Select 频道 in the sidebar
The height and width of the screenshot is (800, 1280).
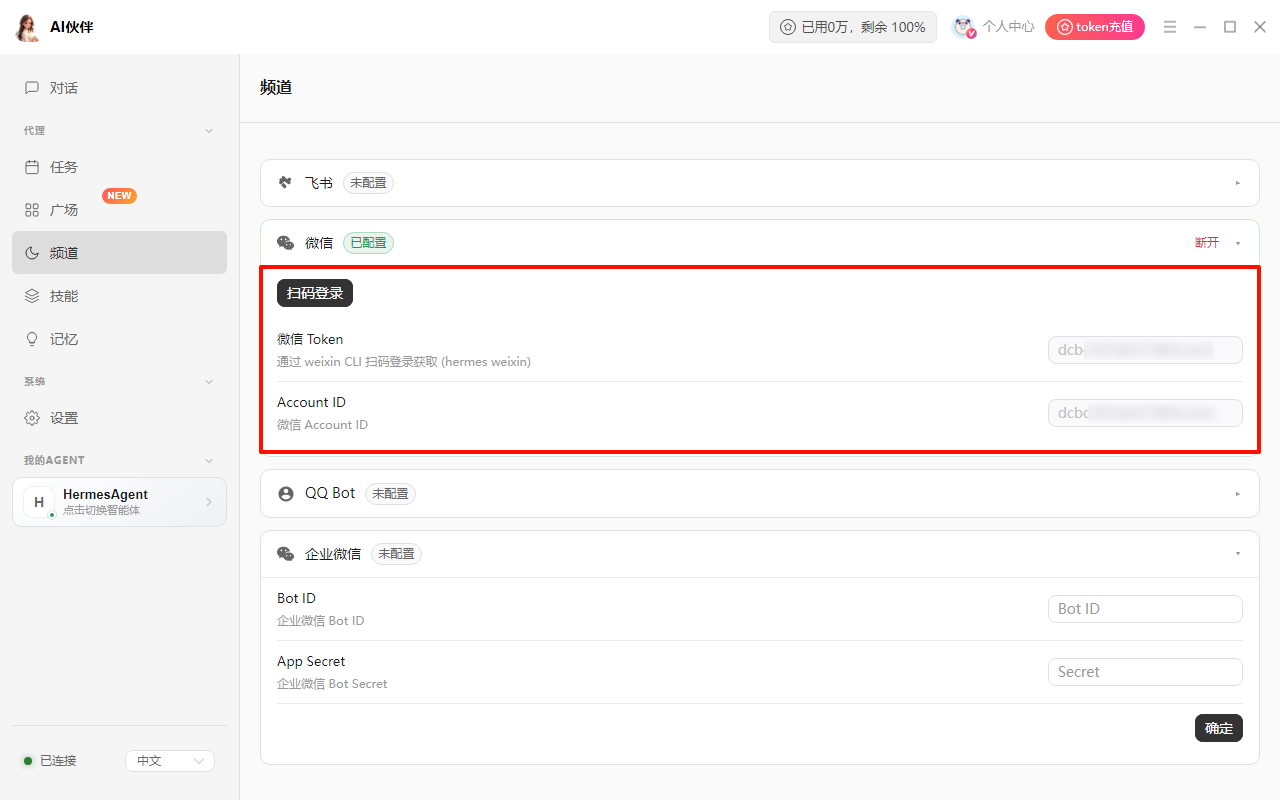tap(119, 253)
